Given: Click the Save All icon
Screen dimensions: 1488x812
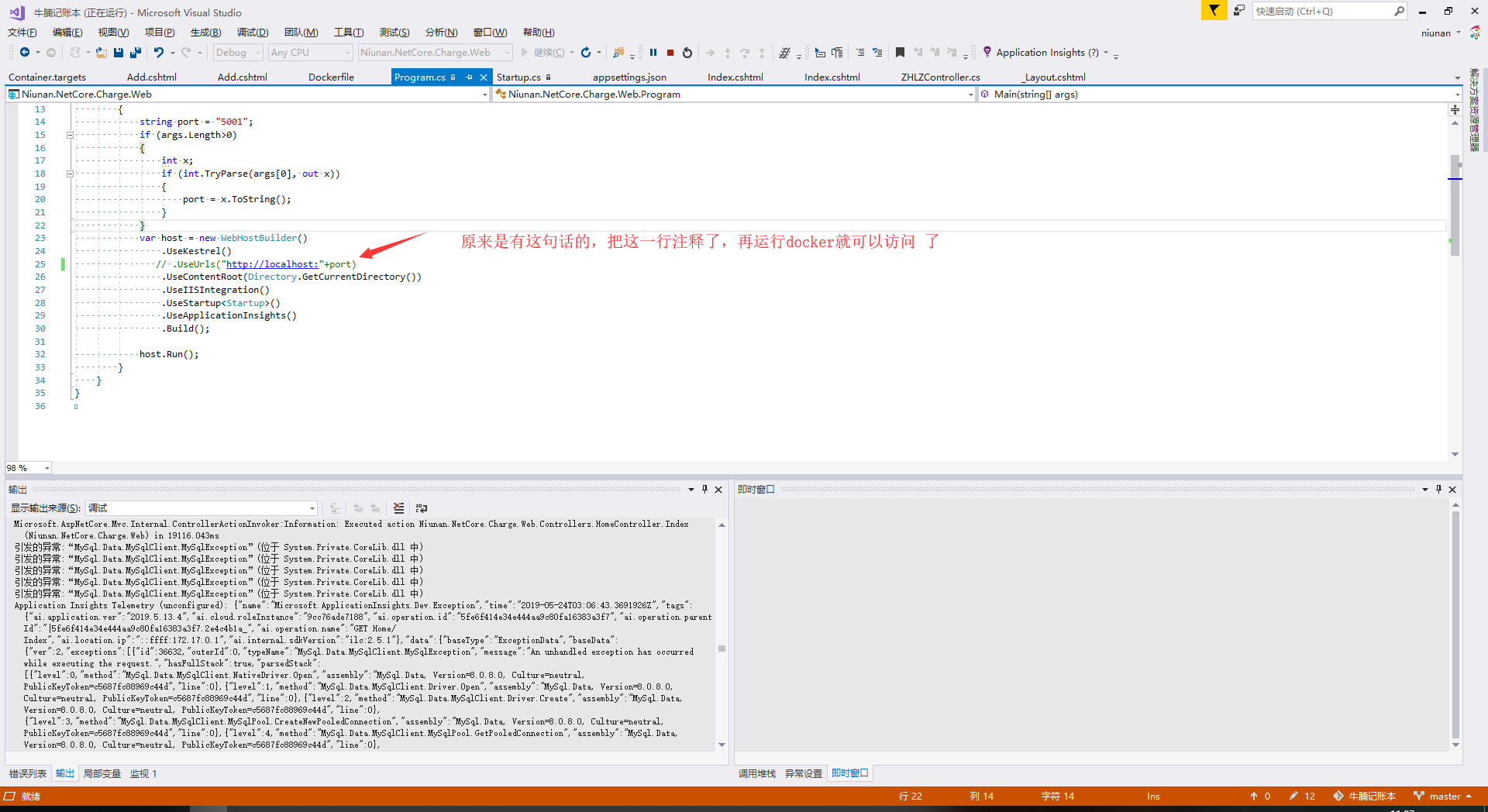Looking at the screenshot, I should (136, 53).
